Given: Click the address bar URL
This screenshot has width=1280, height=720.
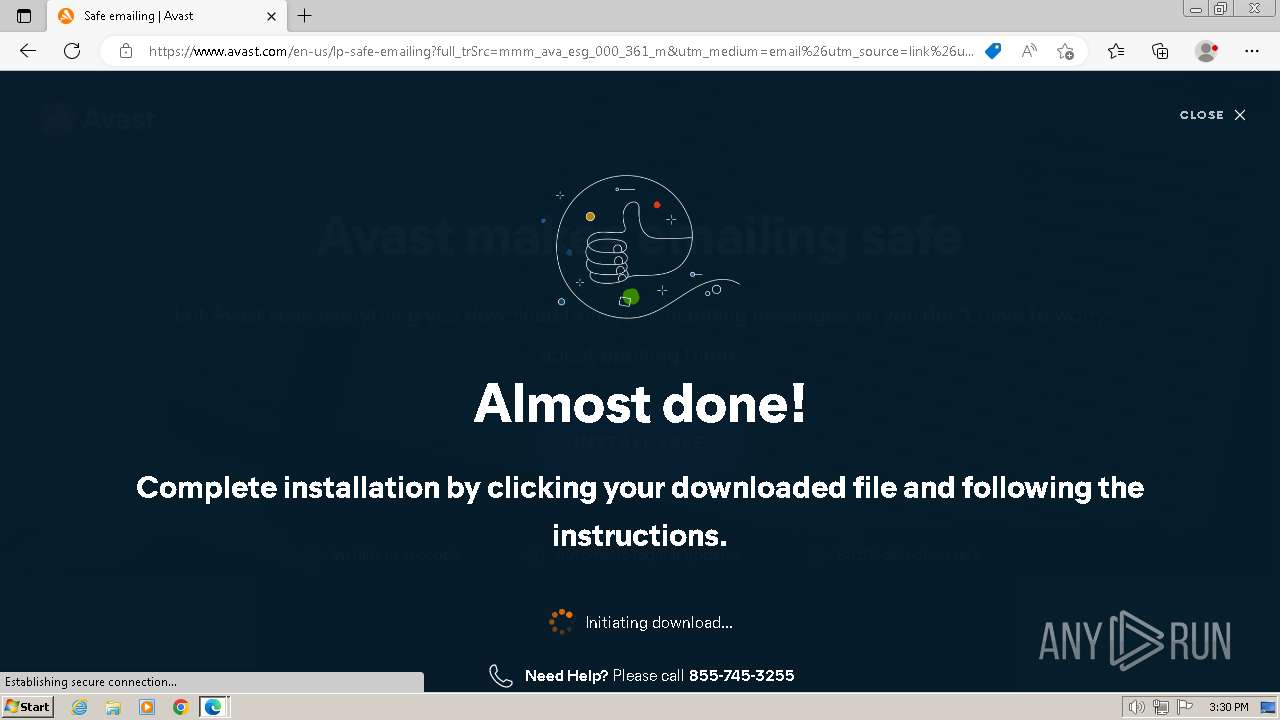Looking at the screenshot, I should [x=560, y=51].
